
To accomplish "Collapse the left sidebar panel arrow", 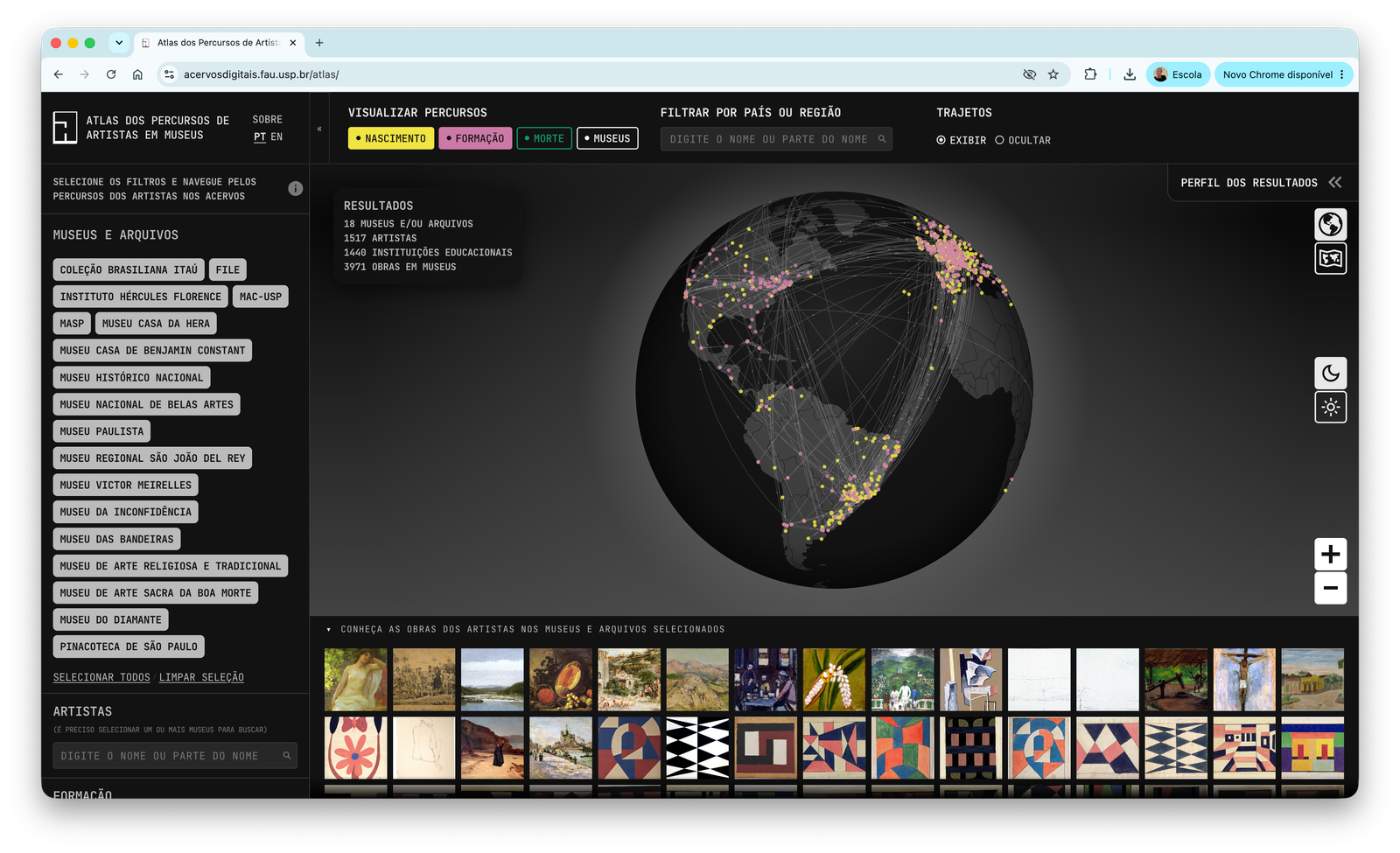I will coord(319,129).
